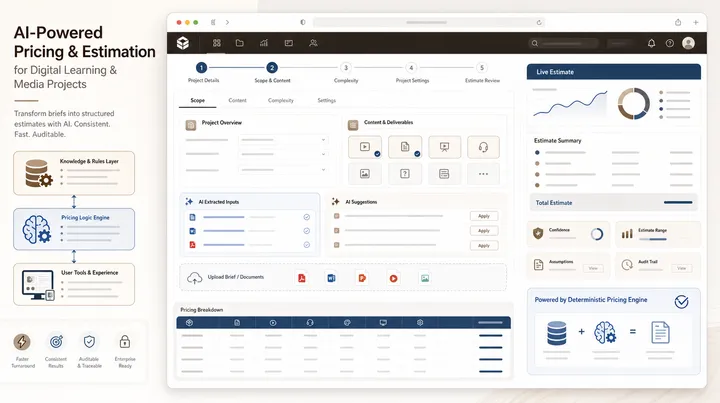Click the gear column icon in Pricing Breakdown header
Screen dimensions: 720x403
coord(420,323)
